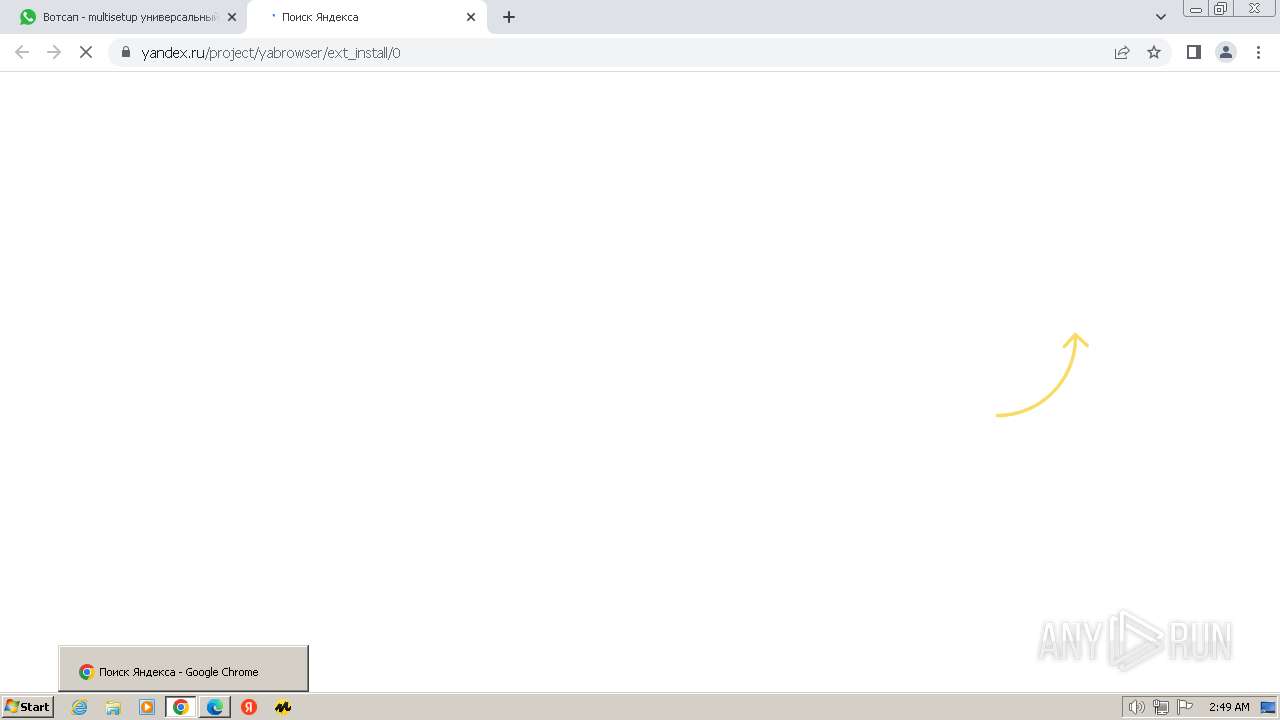Close the Вотсап multisetup tab
Image resolution: width=1280 pixels, height=720 pixels.
tap(232, 17)
